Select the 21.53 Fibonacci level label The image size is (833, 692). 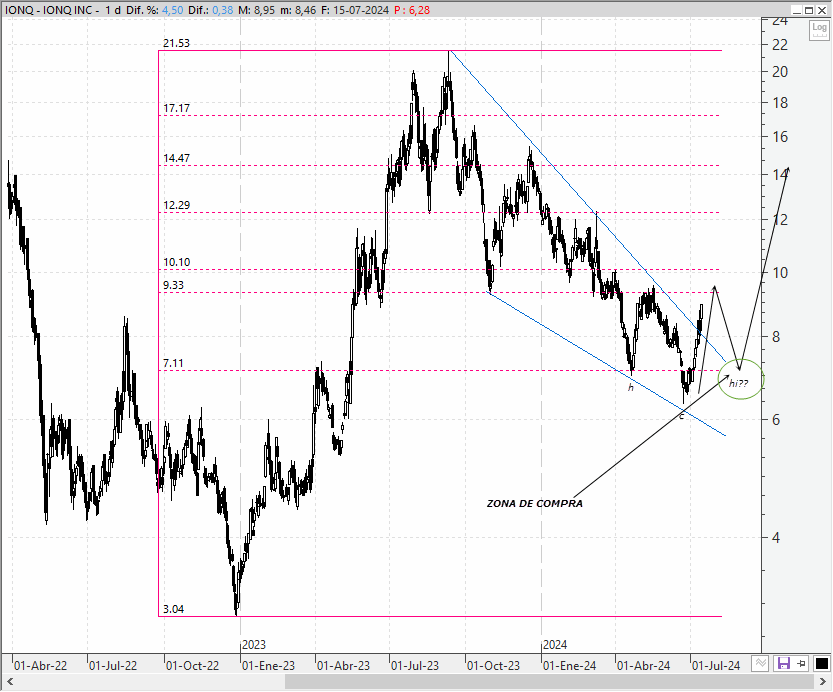click(x=176, y=44)
